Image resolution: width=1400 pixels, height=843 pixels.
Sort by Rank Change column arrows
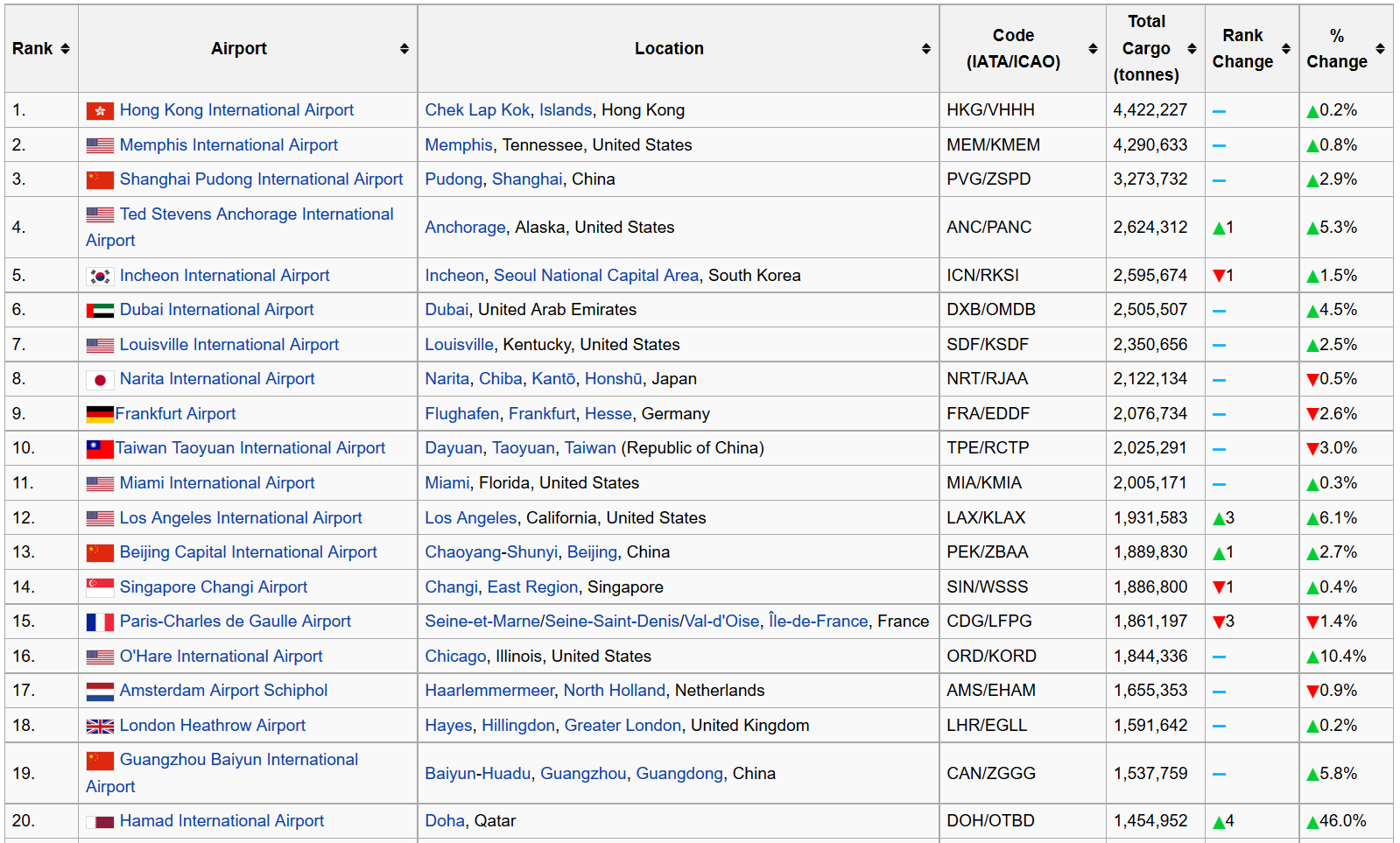1286,49
